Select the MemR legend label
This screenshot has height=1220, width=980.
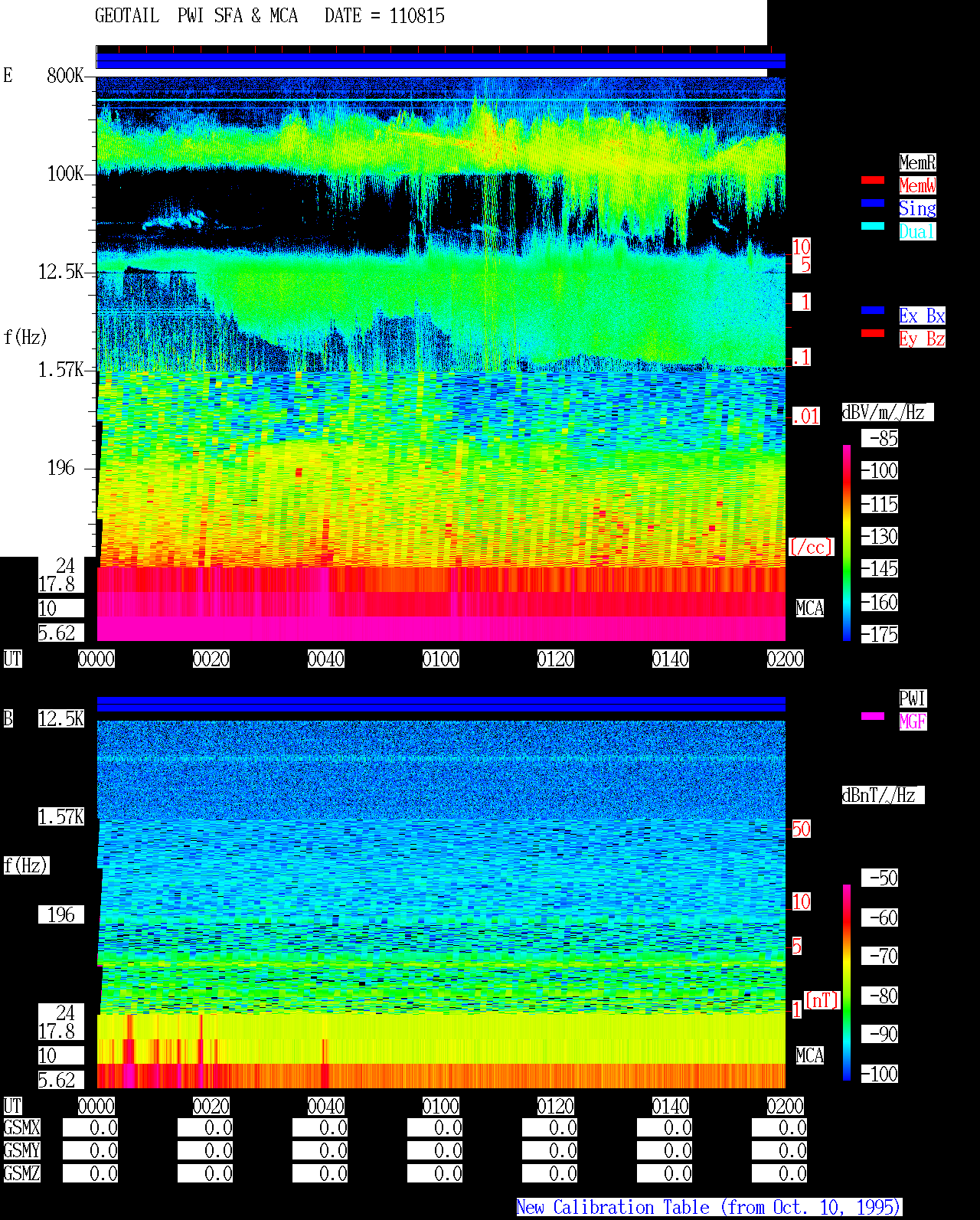point(917,162)
